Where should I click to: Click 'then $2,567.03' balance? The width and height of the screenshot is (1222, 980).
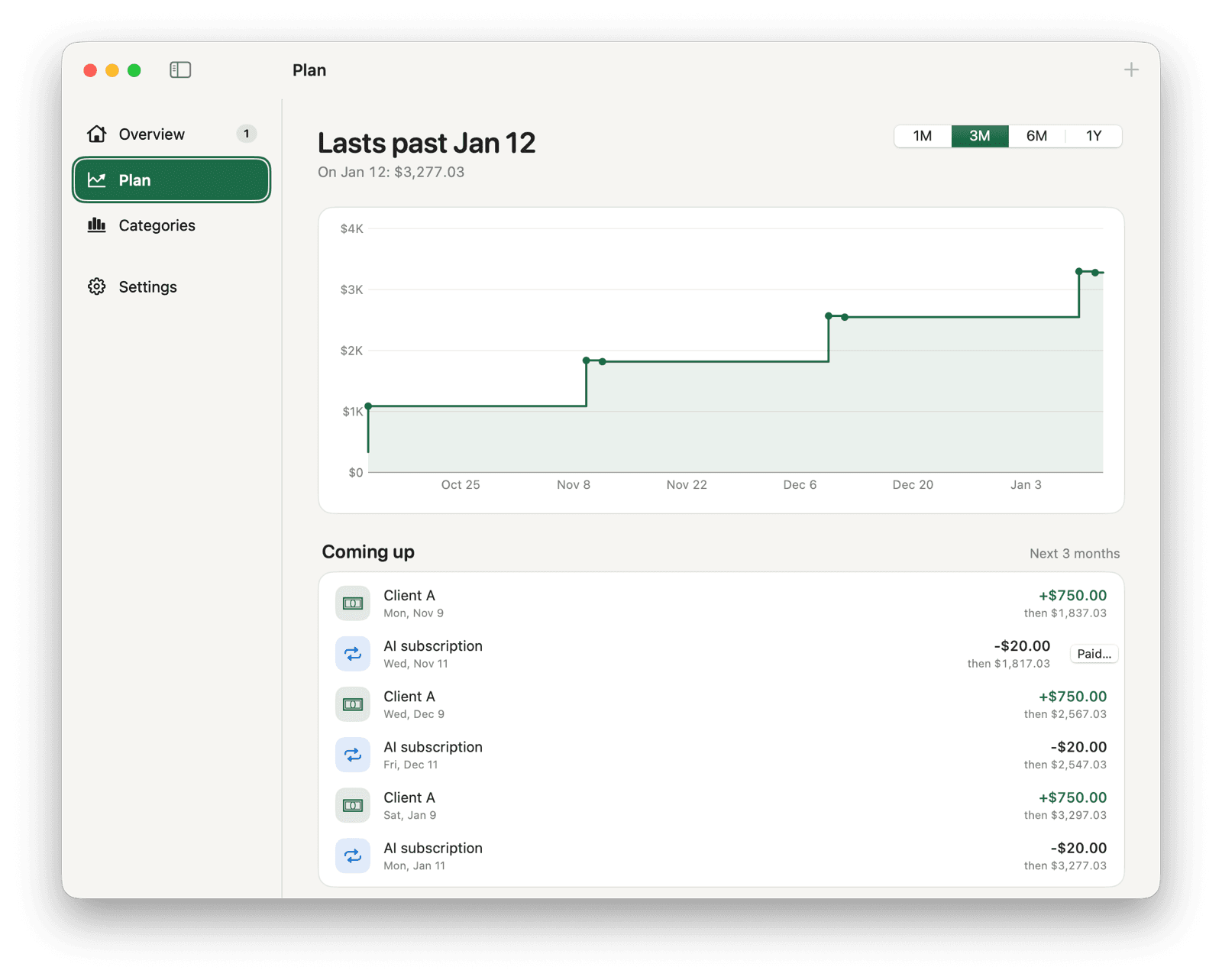(1065, 714)
